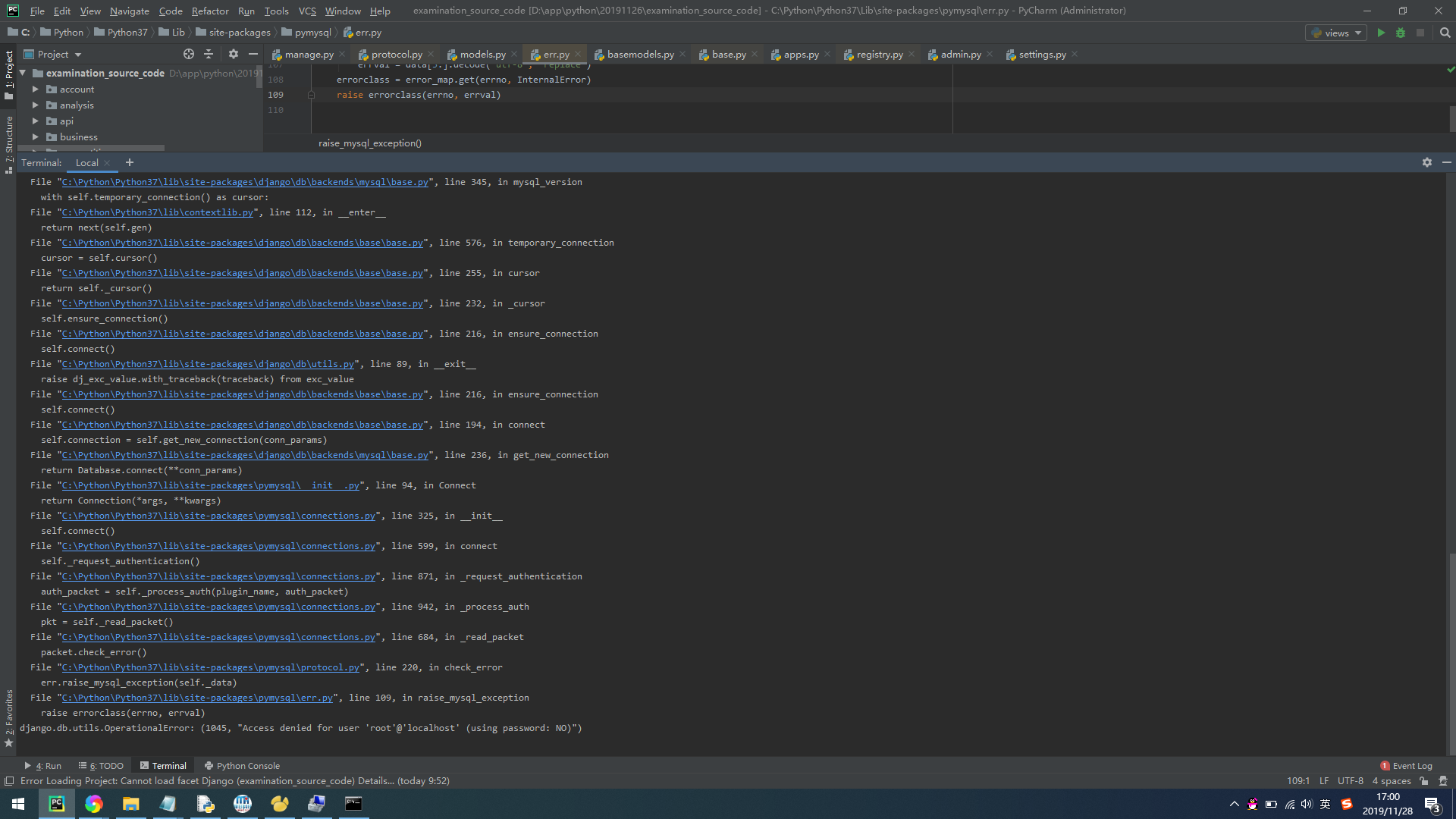Open Chrome from the taskbar

pyautogui.click(x=93, y=804)
